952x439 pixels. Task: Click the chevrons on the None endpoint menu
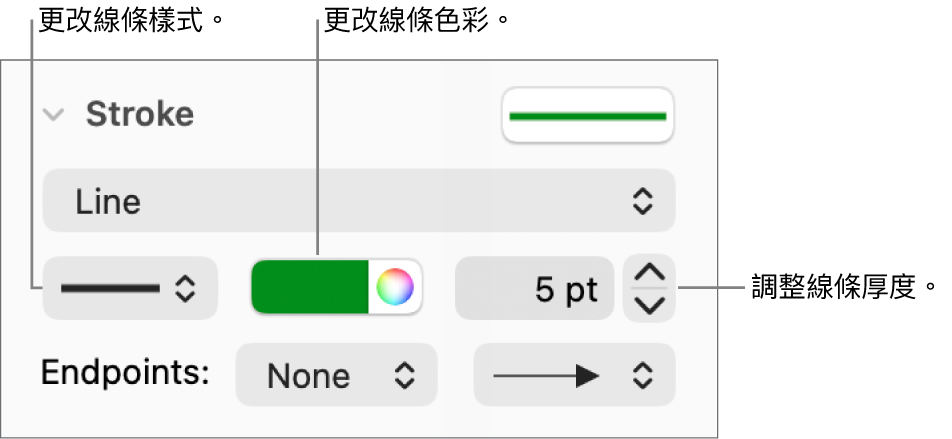click(x=403, y=375)
